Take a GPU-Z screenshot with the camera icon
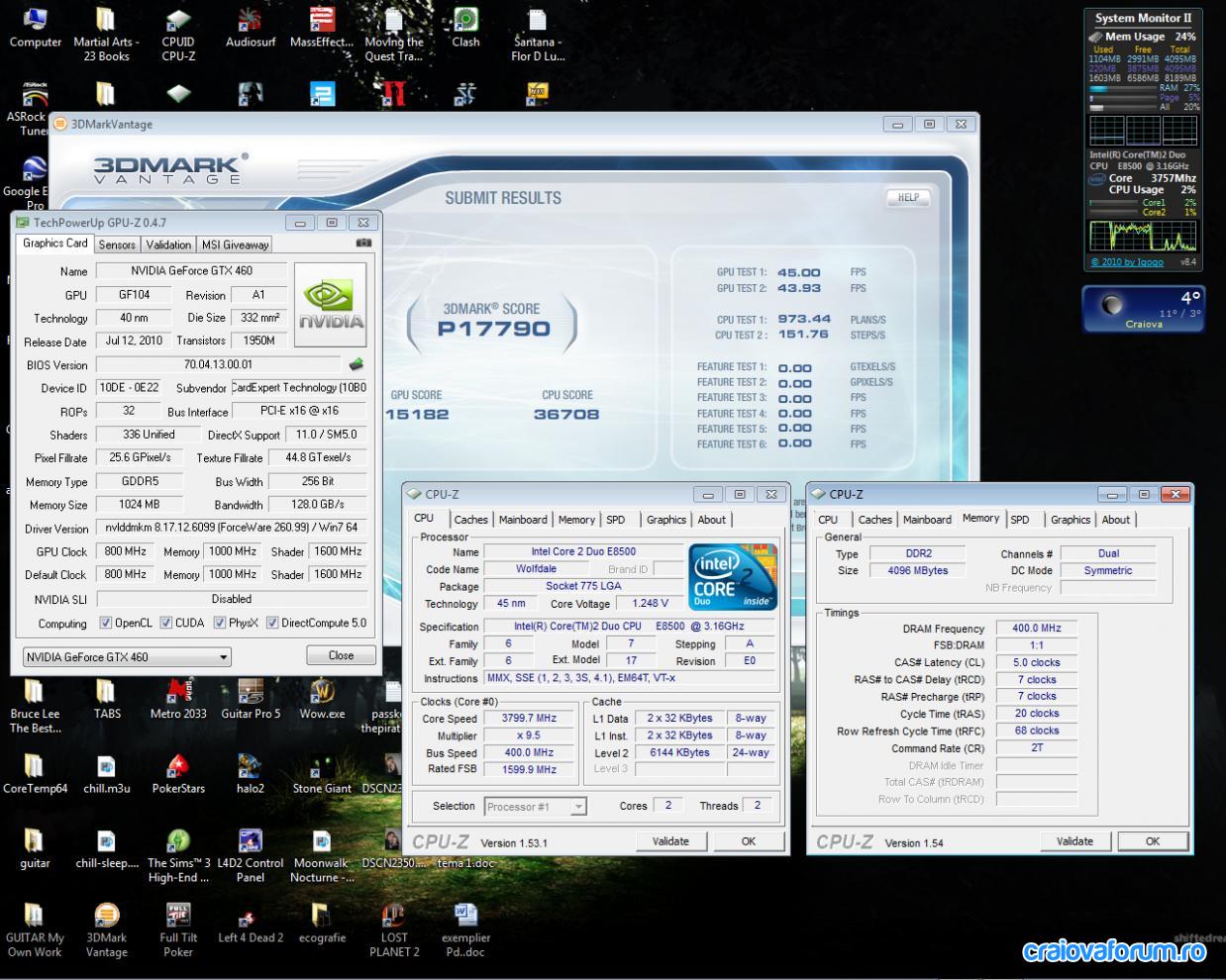The width and height of the screenshot is (1226, 980). point(363,243)
